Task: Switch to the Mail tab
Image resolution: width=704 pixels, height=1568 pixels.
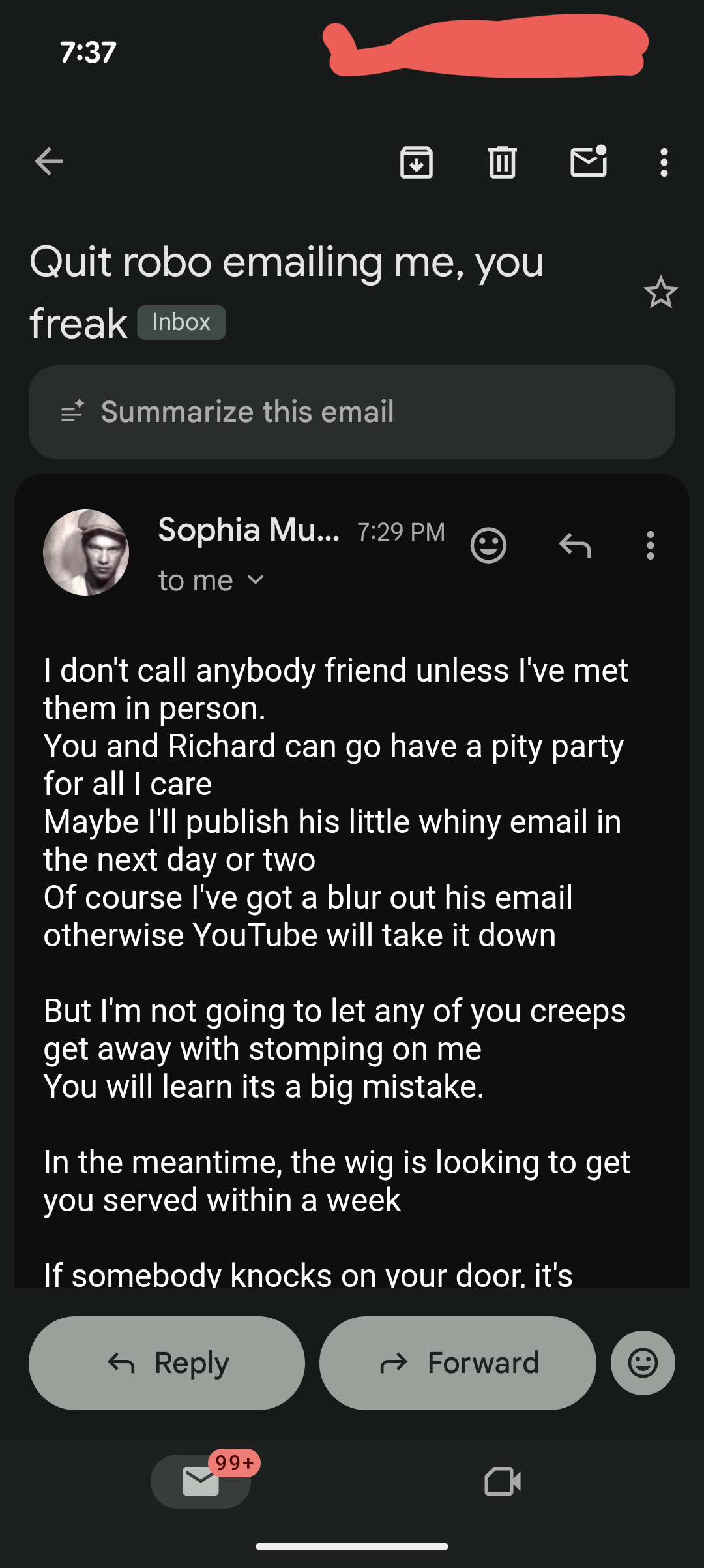Action: pyautogui.click(x=201, y=1481)
